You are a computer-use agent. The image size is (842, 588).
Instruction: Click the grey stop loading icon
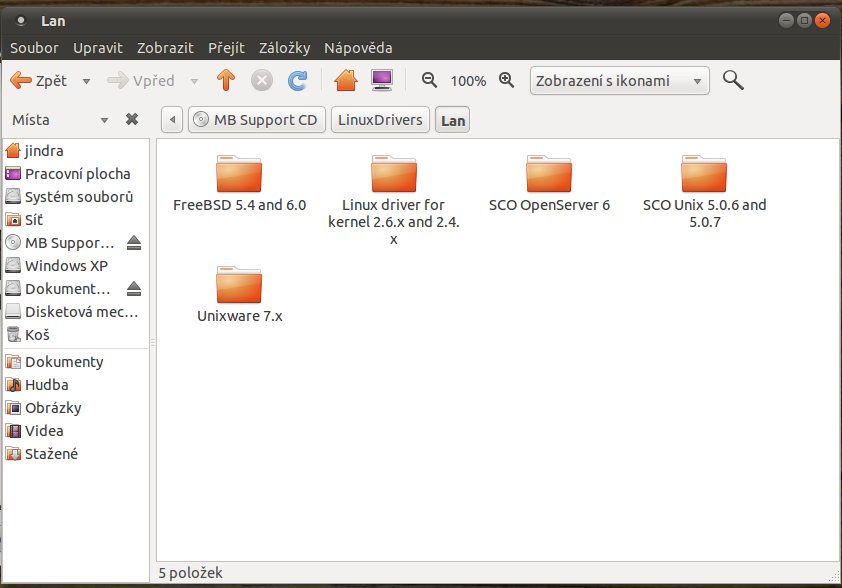(x=262, y=81)
